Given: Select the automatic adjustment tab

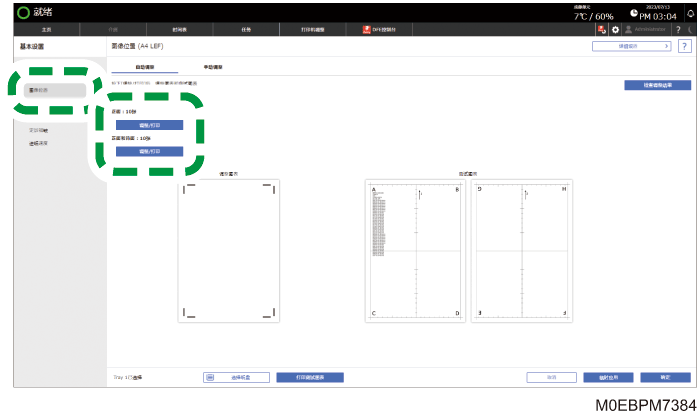Looking at the screenshot, I should point(145,67).
